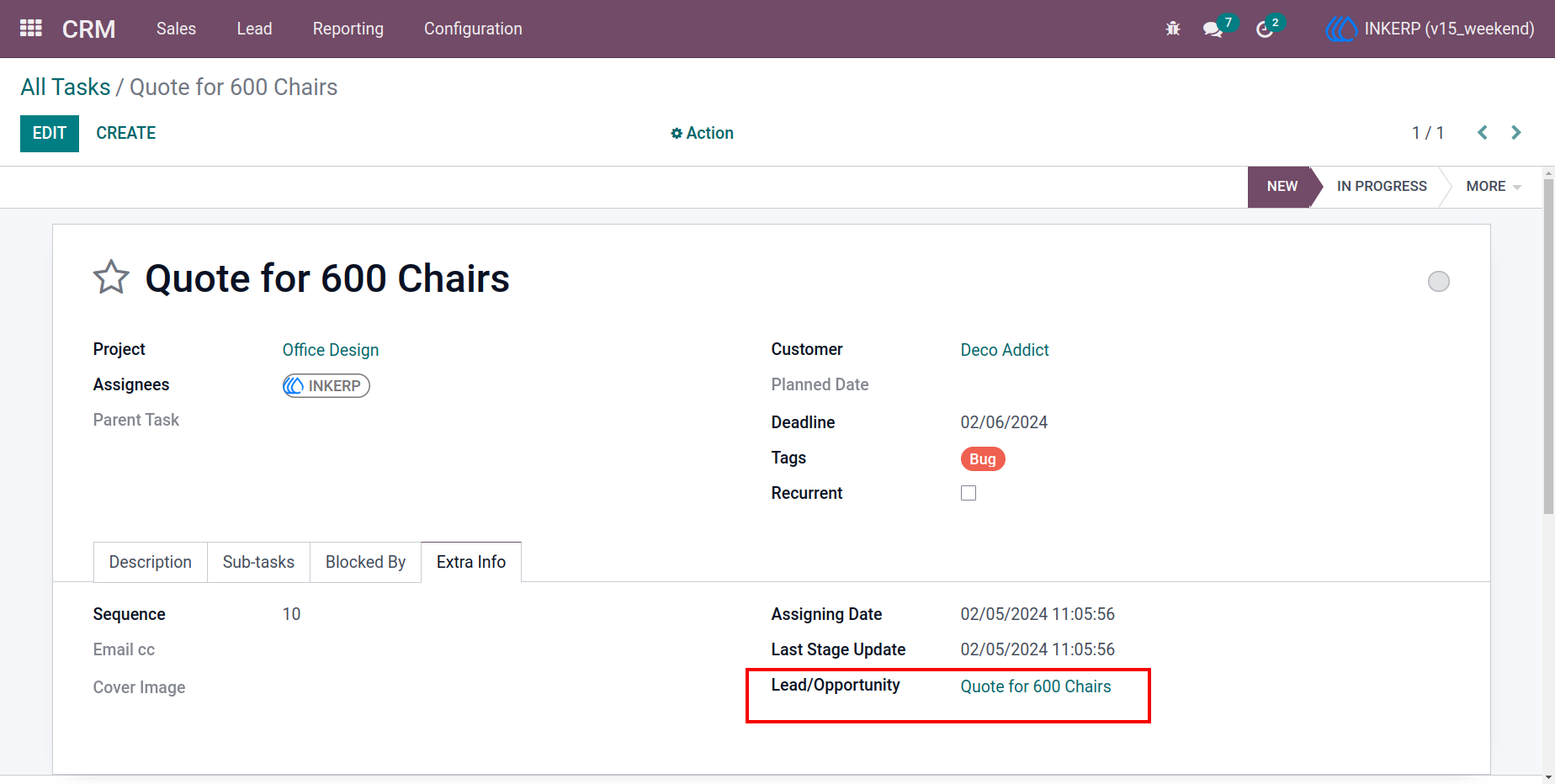Image resolution: width=1555 pixels, height=784 pixels.
Task: Expand the MORE stages dropdown
Action: (x=1494, y=187)
